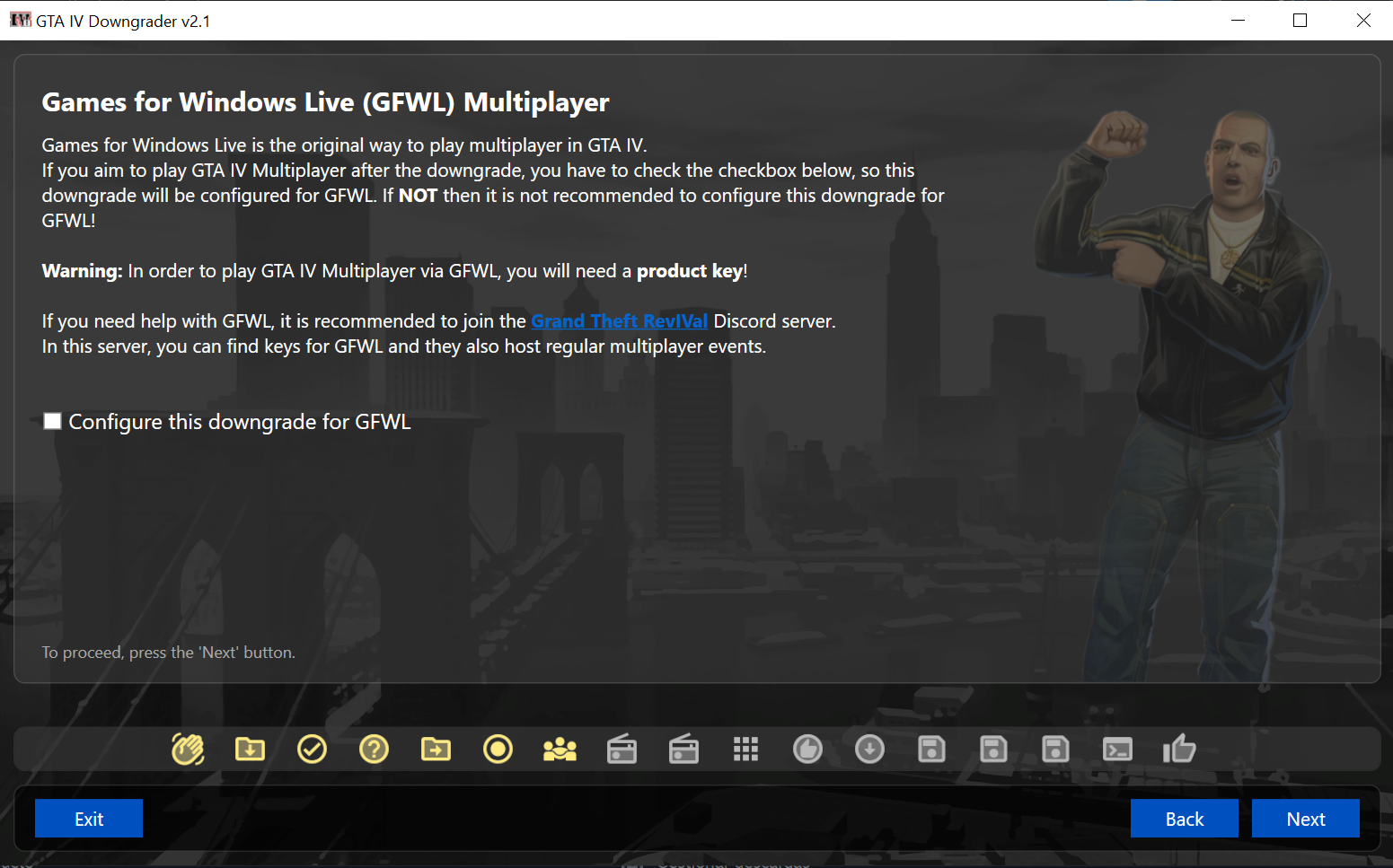Return to previous page with Back

tap(1184, 819)
